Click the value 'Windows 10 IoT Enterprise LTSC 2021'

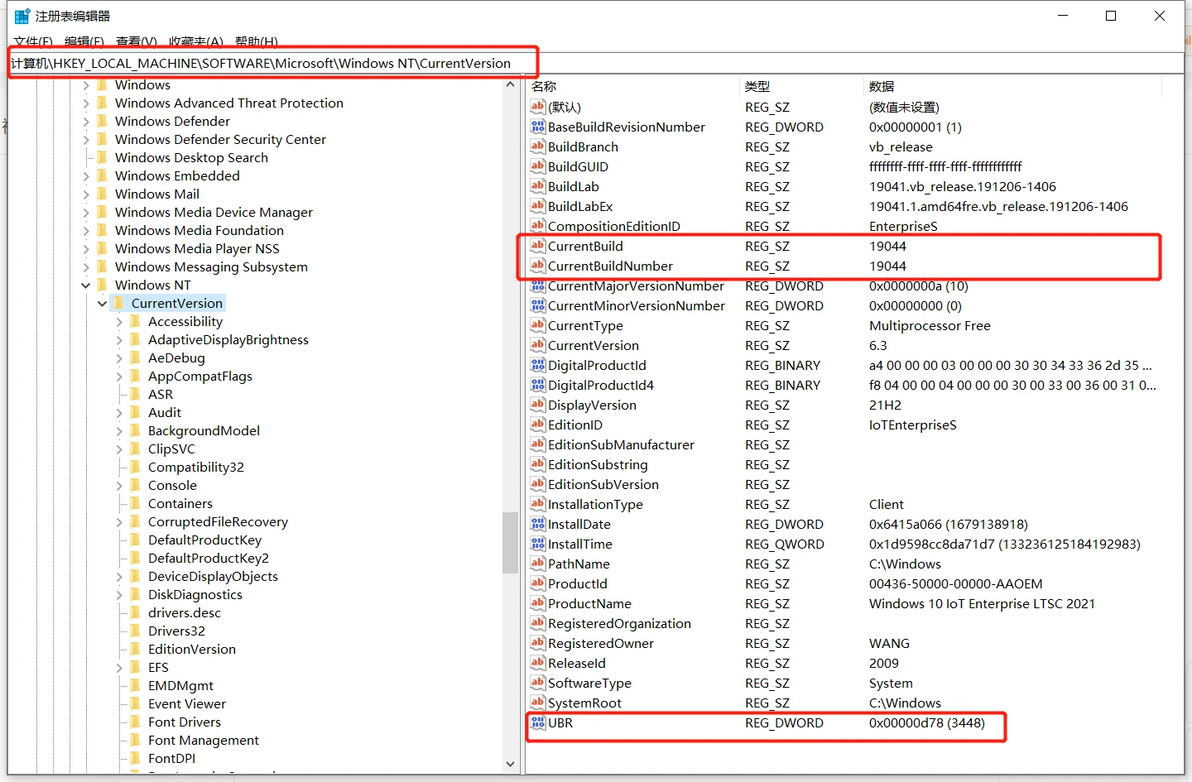pos(982,603)
